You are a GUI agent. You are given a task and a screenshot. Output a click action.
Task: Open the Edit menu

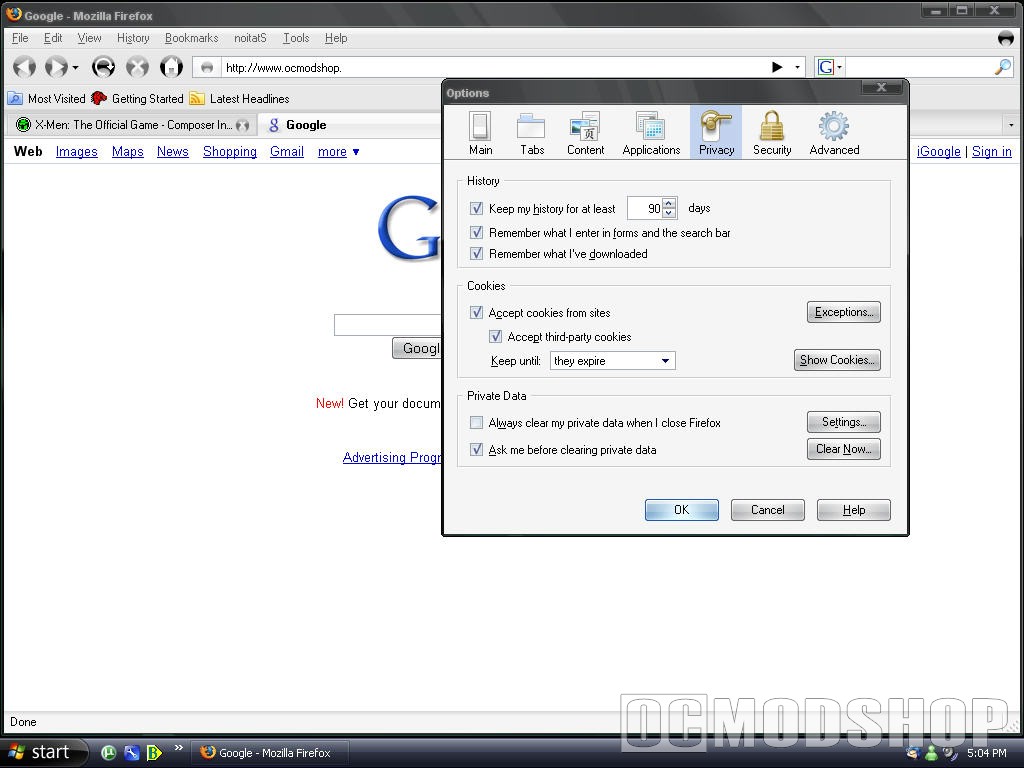pyautogui.click(x=53, y=38)
